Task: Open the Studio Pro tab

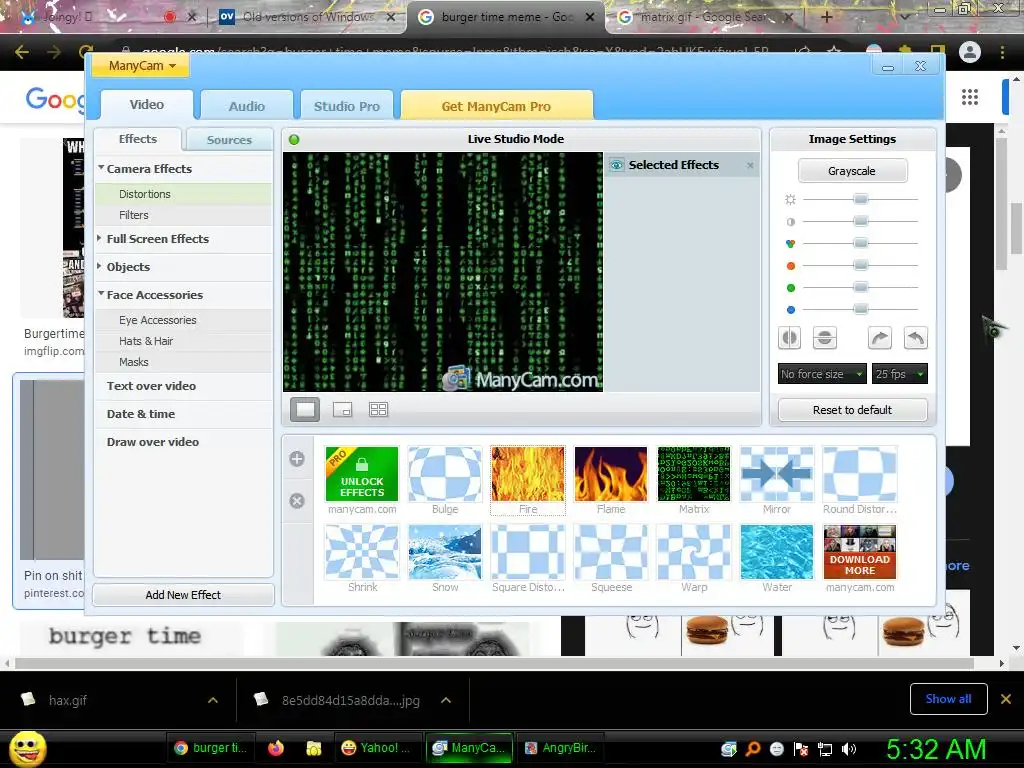Action: click(x=347, y=106)
